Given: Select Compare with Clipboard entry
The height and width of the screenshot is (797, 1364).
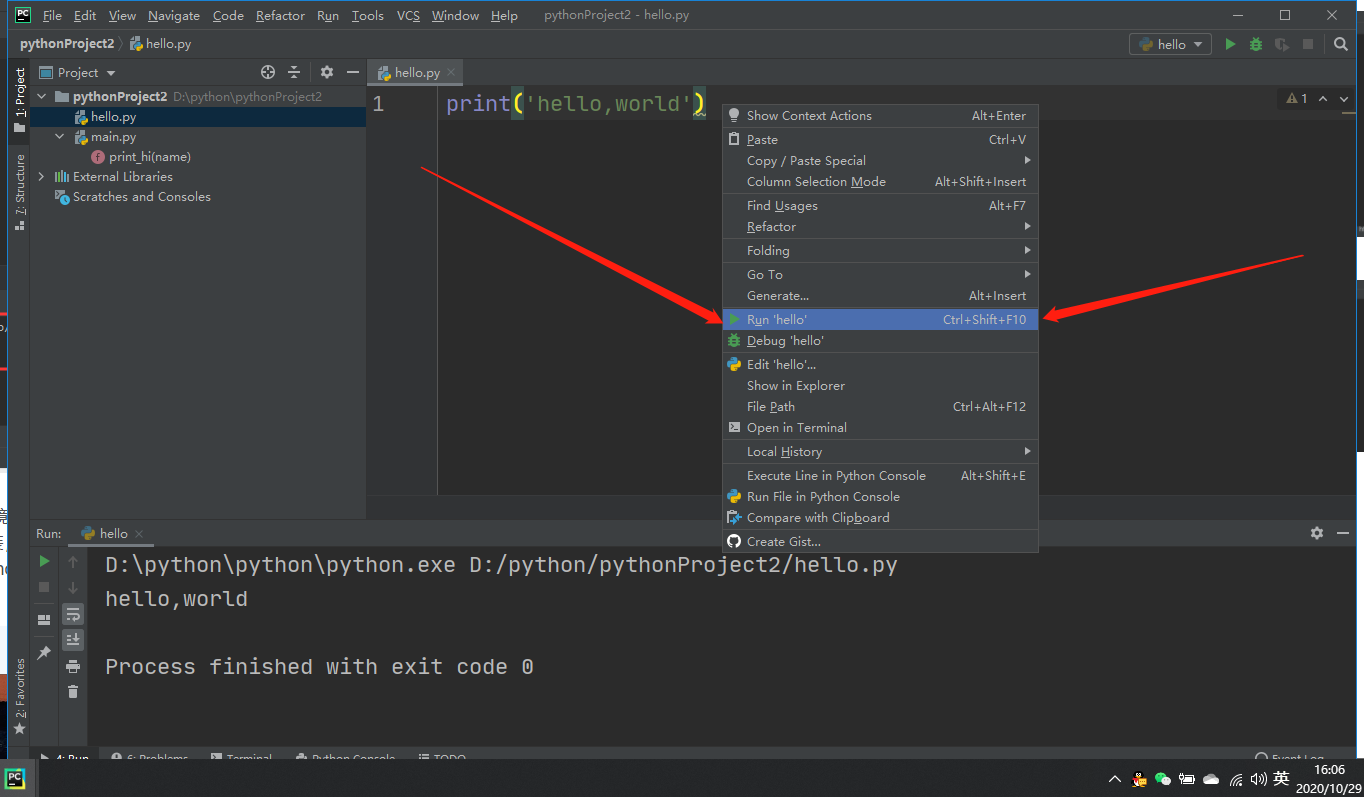Looking at the screenshot, I should coord(880,518).
